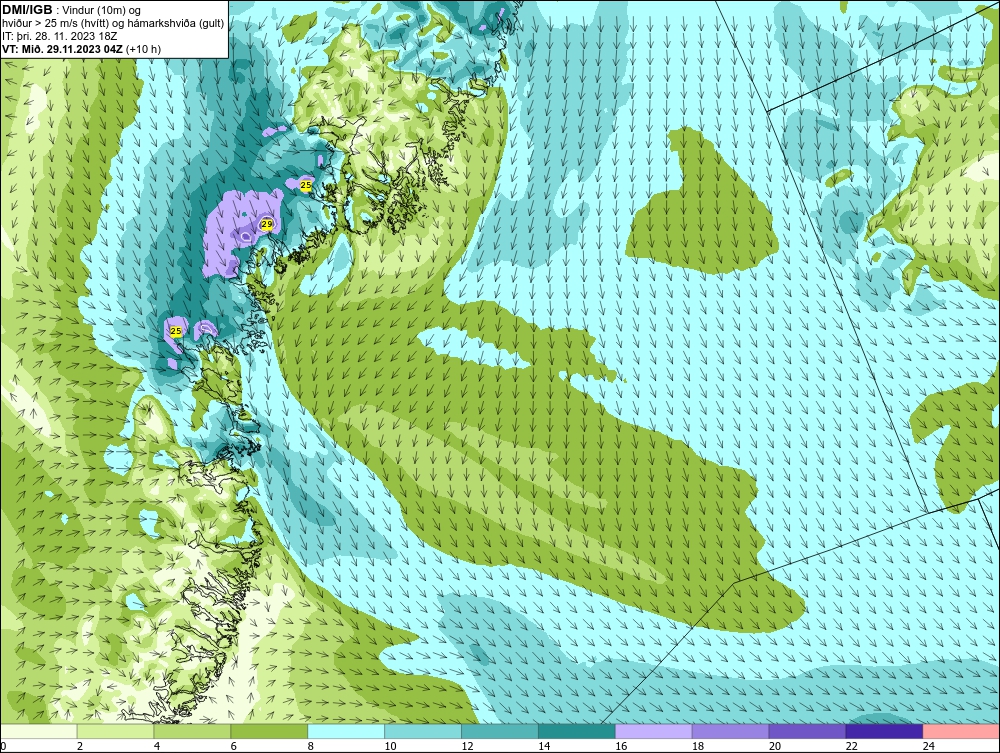Click the legend label '16'
1000x753 pixels.
coord(621,746)
